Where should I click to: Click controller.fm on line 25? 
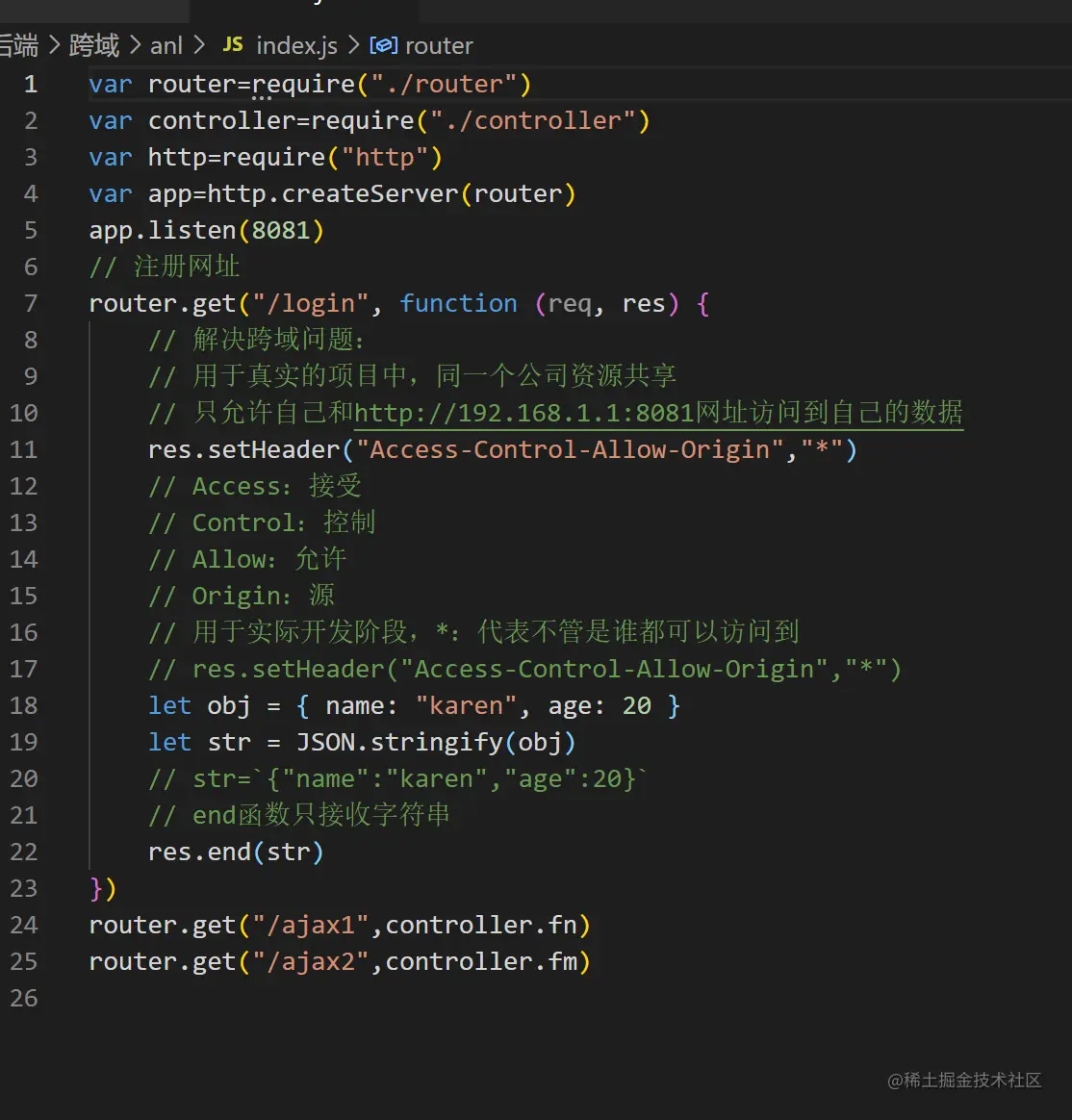(x=480, y=961)
